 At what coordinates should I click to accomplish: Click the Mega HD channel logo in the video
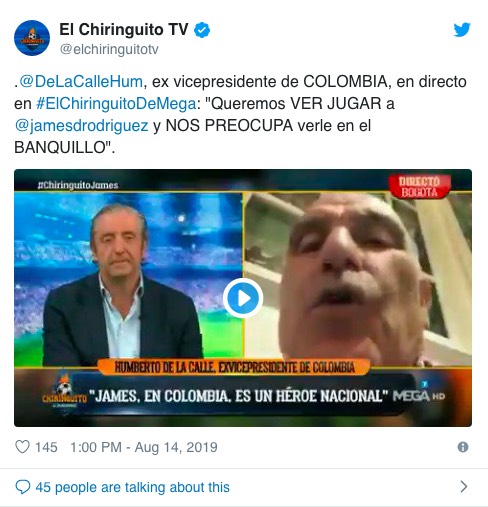pyautogui.click(x=419, y=396)
